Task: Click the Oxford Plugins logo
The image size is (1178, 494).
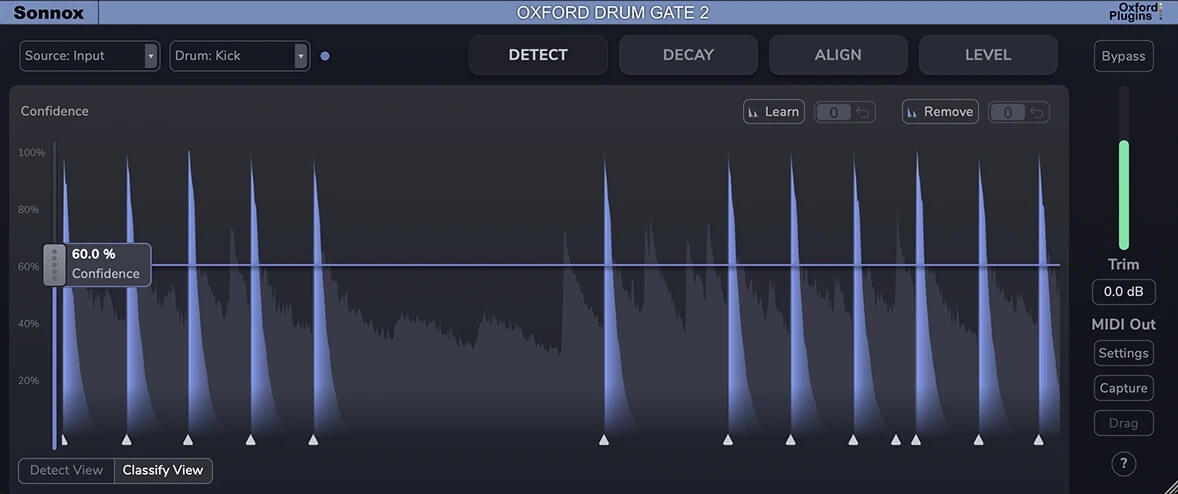Action: tap(1138, 12)
